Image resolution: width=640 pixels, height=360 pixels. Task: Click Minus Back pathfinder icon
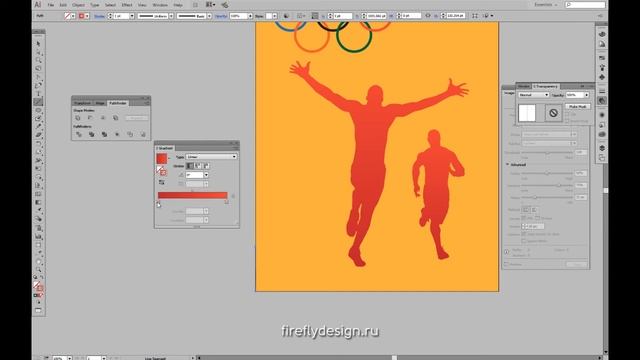pos(143,134)
